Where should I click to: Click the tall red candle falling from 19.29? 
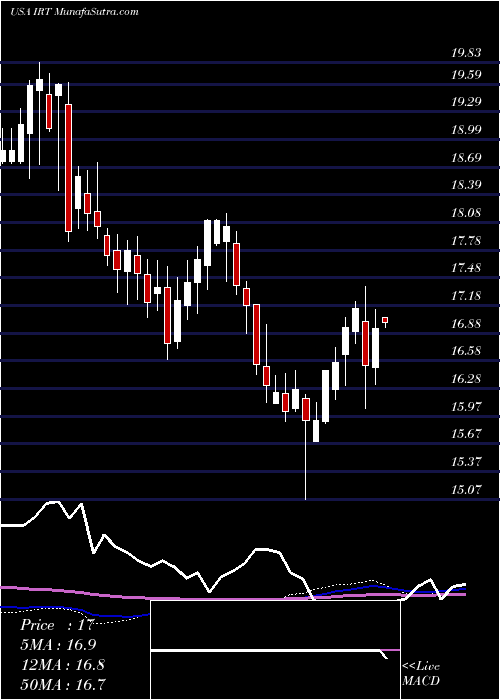click(68, 168)
